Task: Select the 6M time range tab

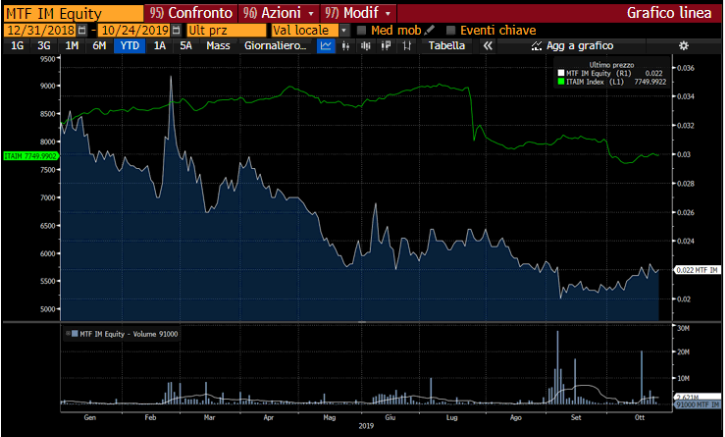Action: pyautogui.click(x=99, y=46)
